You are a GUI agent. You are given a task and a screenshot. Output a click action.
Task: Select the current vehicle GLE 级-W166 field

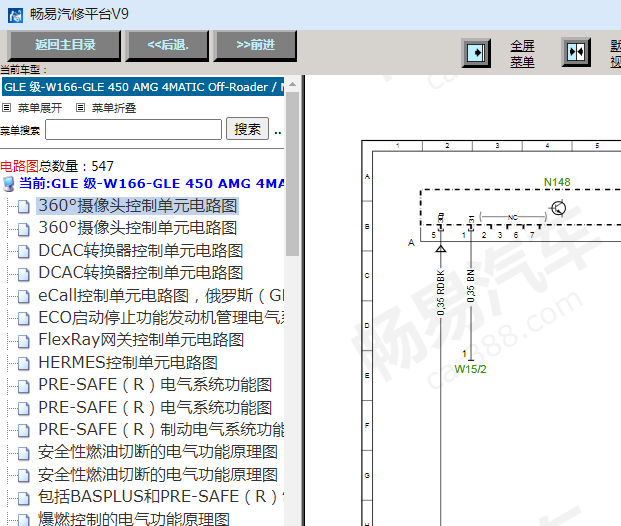(x=143, y=87)
